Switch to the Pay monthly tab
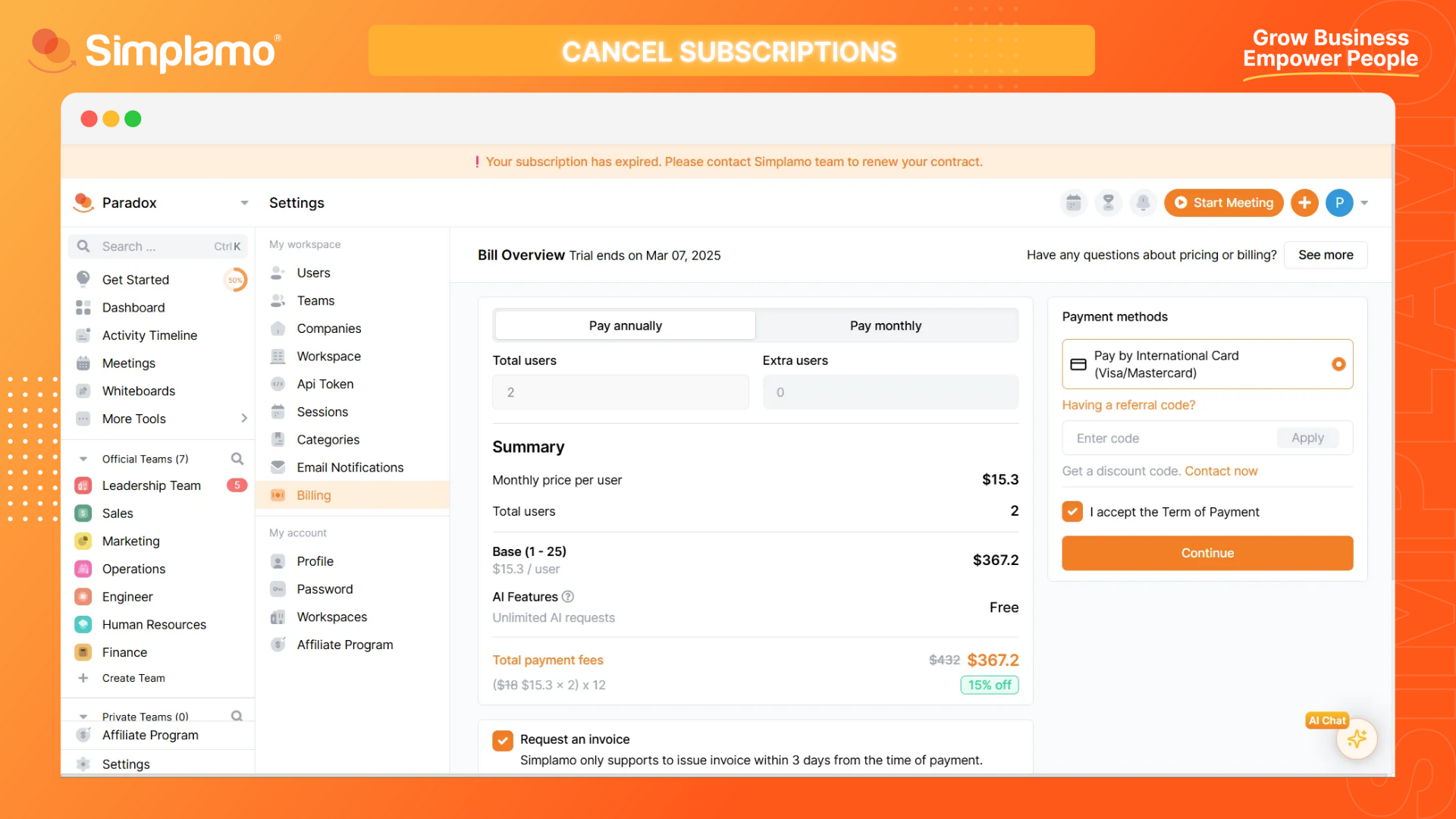 (885, 325)
